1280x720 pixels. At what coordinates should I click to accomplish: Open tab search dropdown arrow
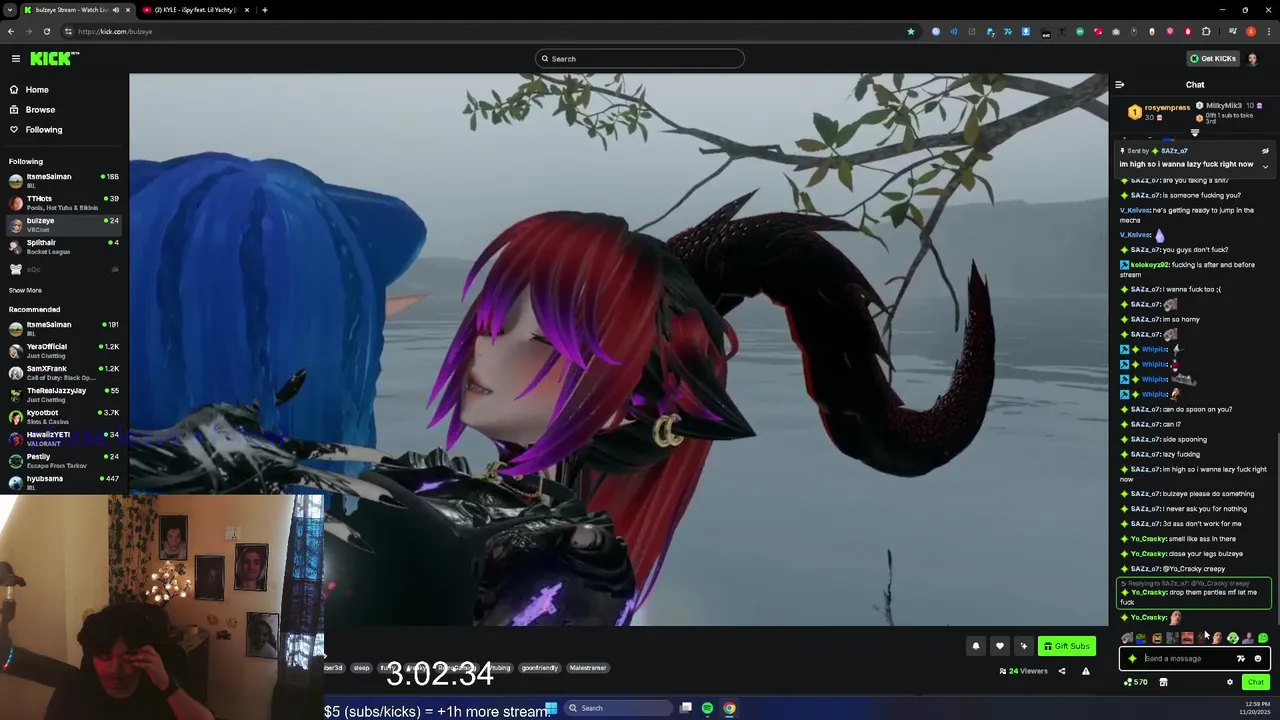click(10, 10)
